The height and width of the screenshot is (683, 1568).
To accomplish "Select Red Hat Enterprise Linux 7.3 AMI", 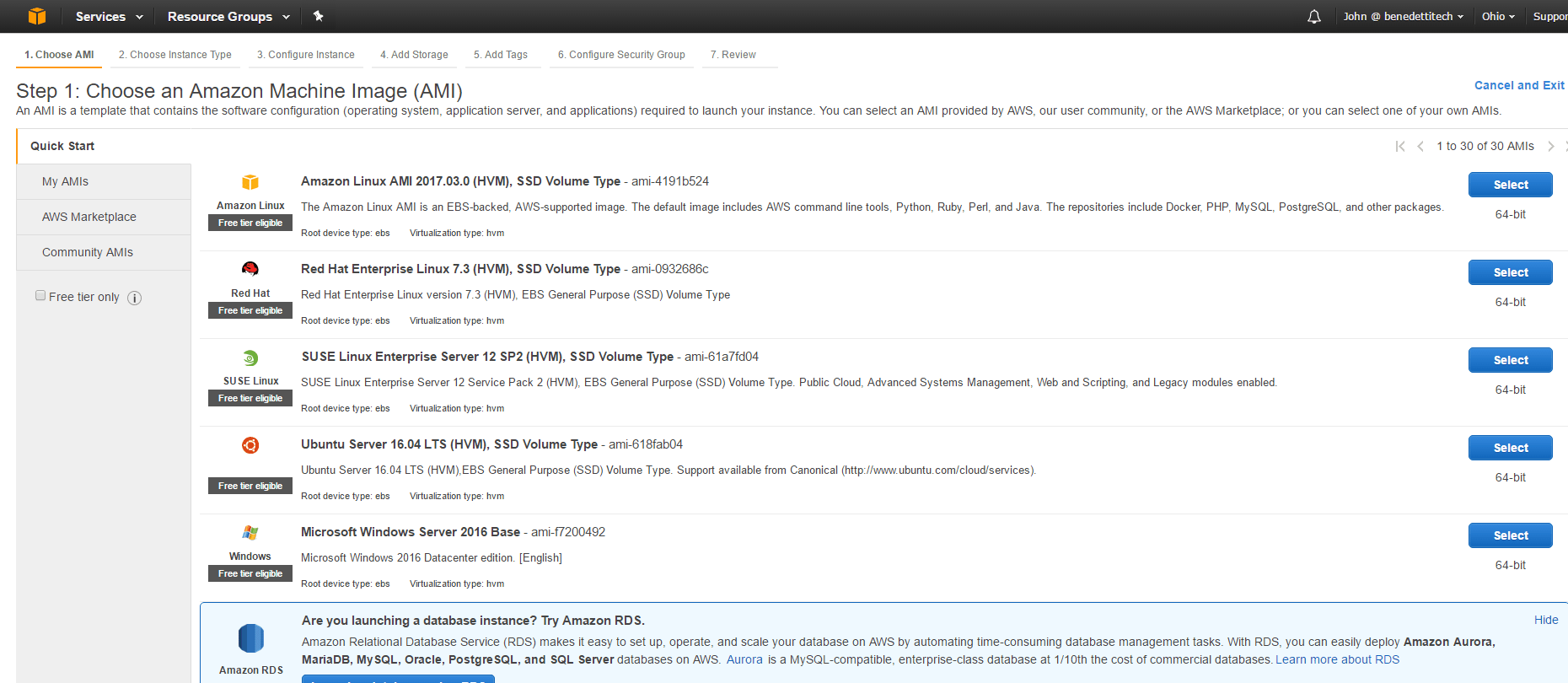I will point(1510,272).
